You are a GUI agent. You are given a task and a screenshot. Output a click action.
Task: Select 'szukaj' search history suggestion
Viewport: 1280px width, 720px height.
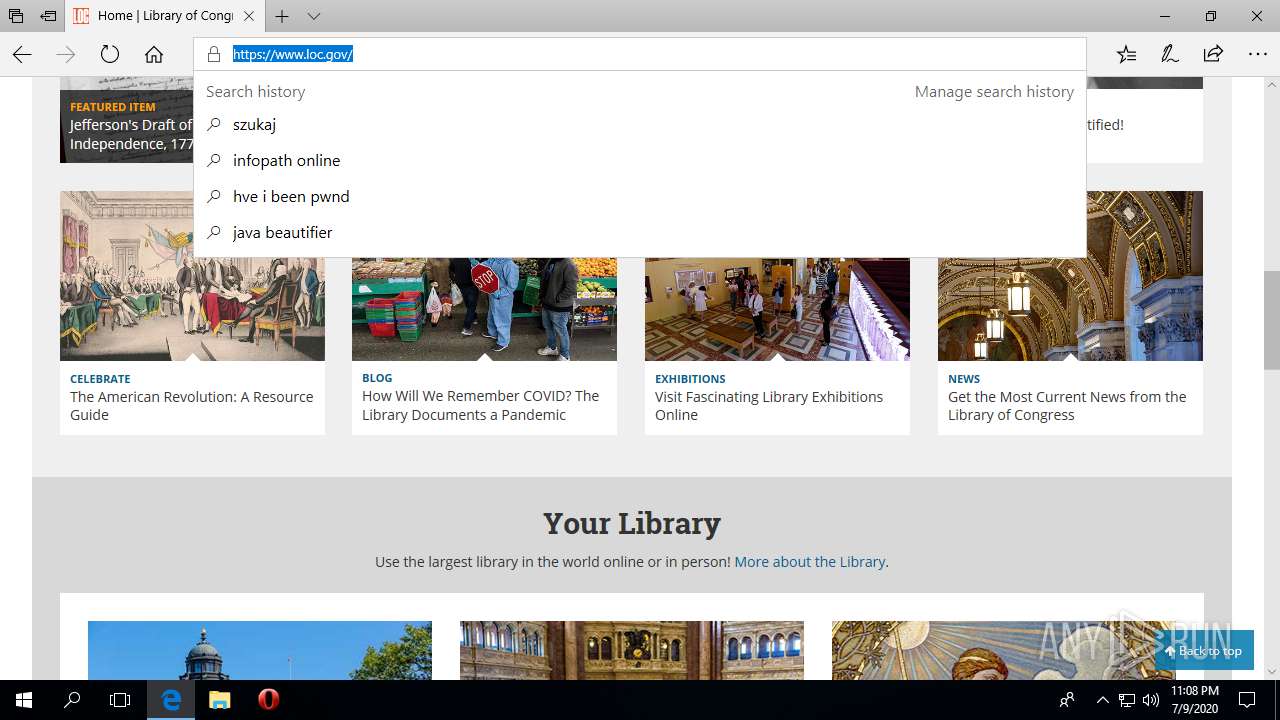pyautogui.click(x=640, y=125)
